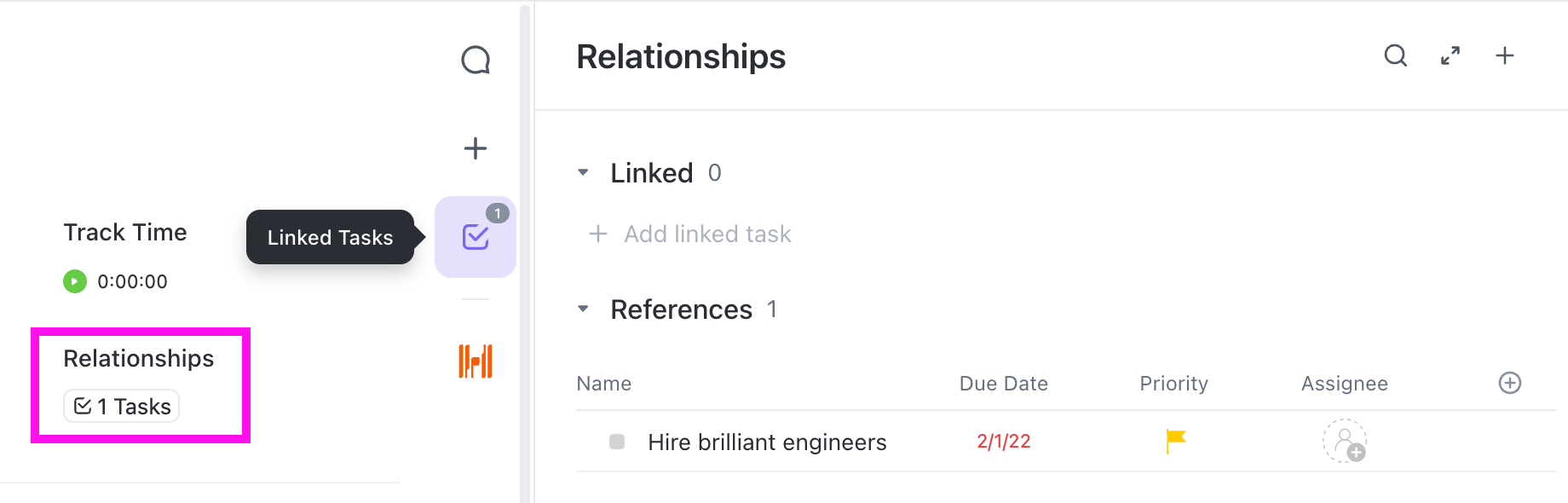Add a column with the plus in table header
This screenshot has height=503, width=1568.
pos(1509,383)
